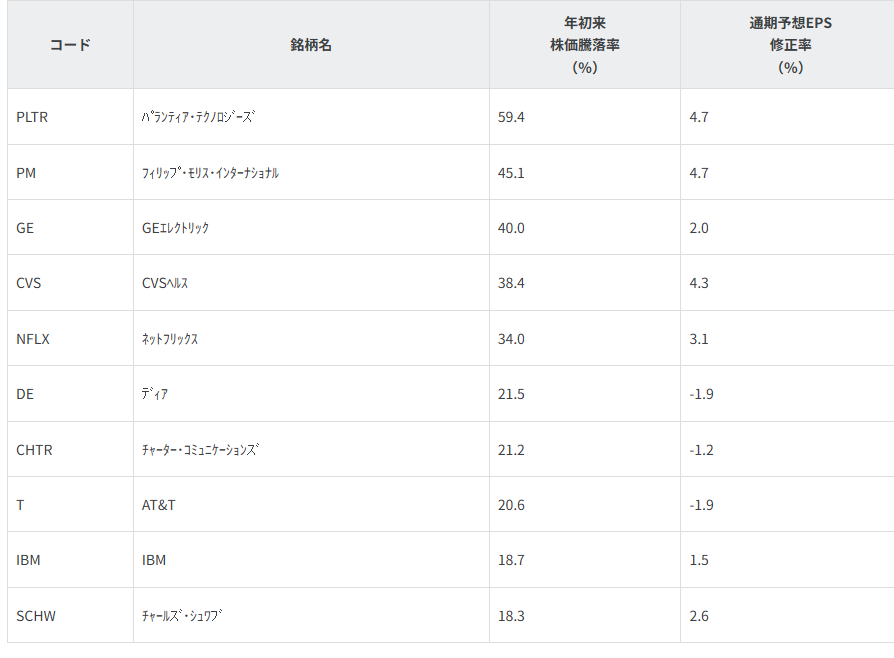Click the CVS ticker code
894x658 pixels.
[29, 283]
